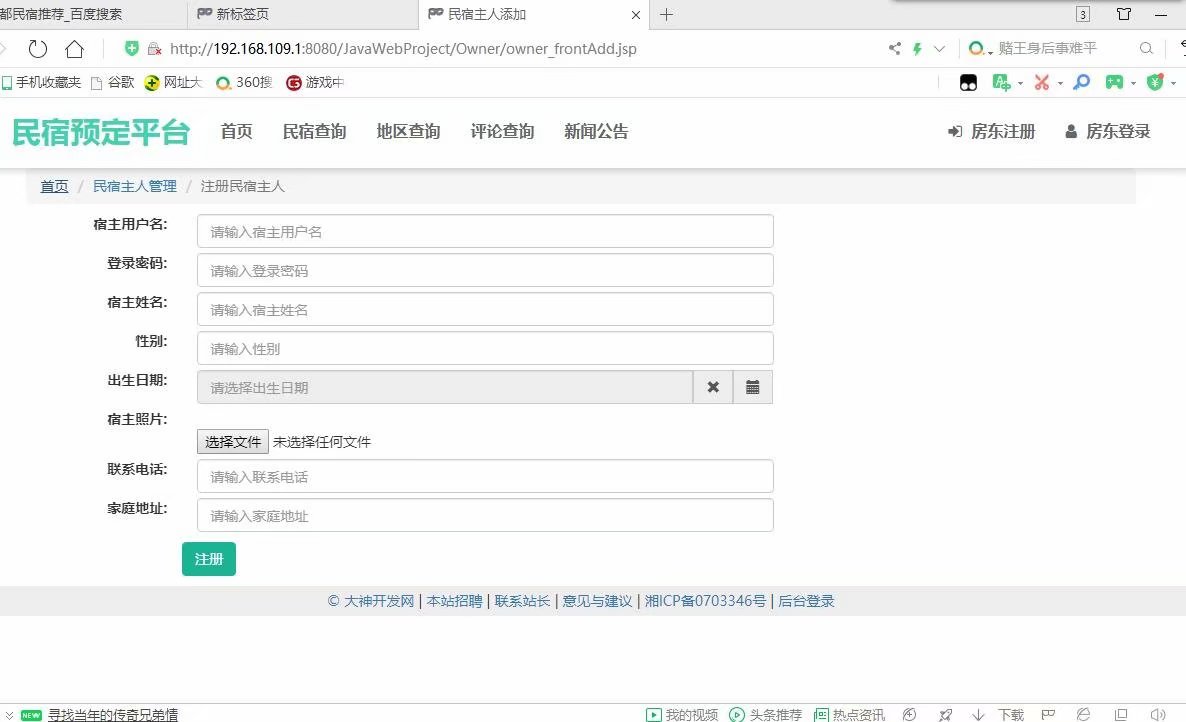This screenshot has height=722, width=1186.
Task: Close the 民宿主人添加 tab
Action: [x=635, y=14]
